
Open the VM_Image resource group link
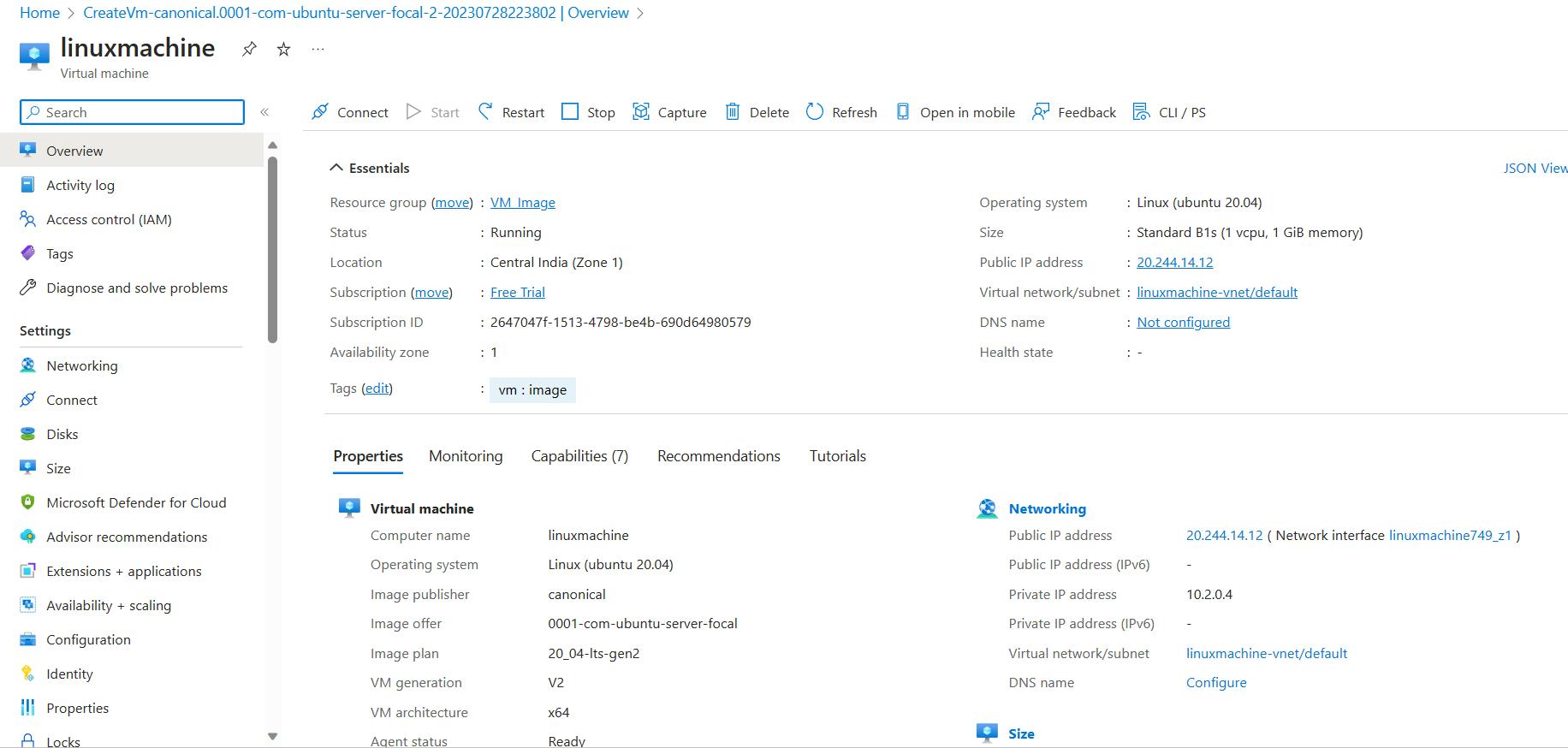click(522, 203)
